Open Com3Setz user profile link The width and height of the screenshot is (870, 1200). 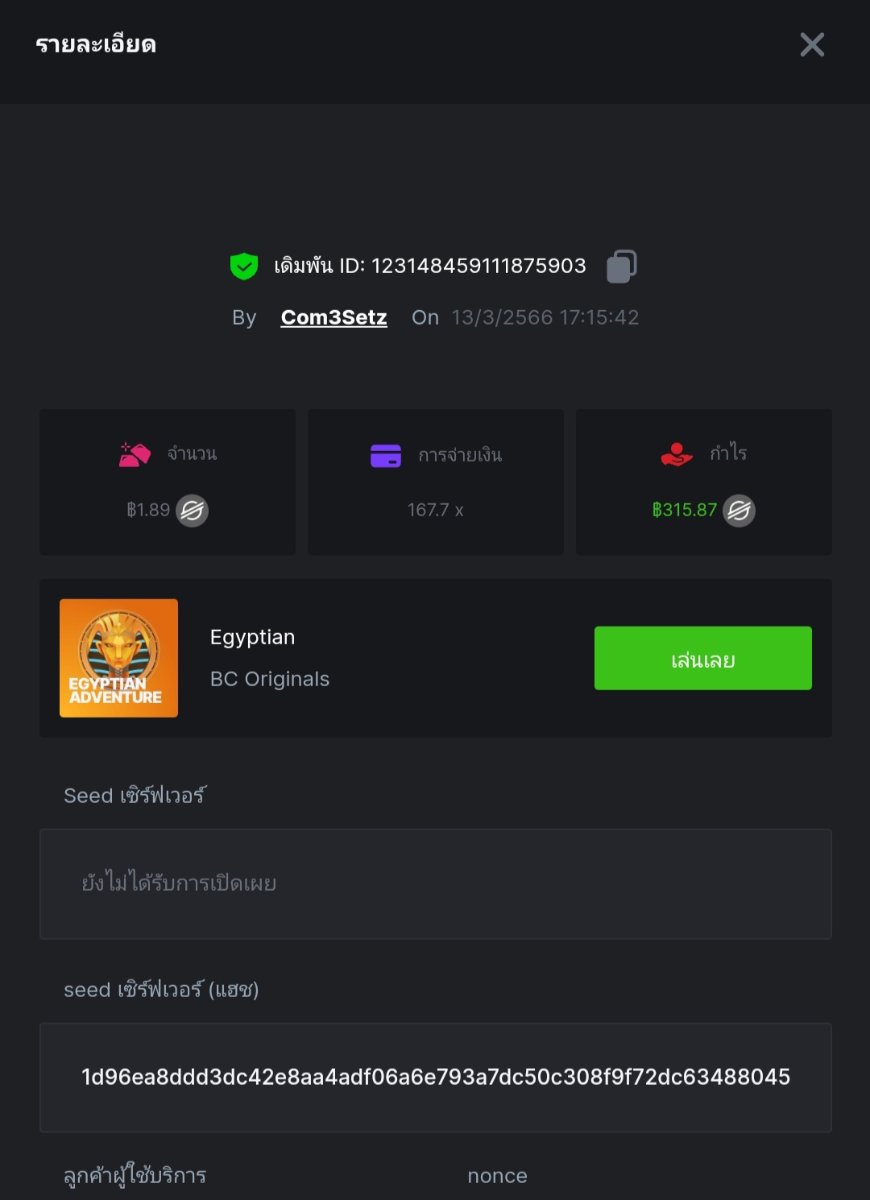pos(334,318)
